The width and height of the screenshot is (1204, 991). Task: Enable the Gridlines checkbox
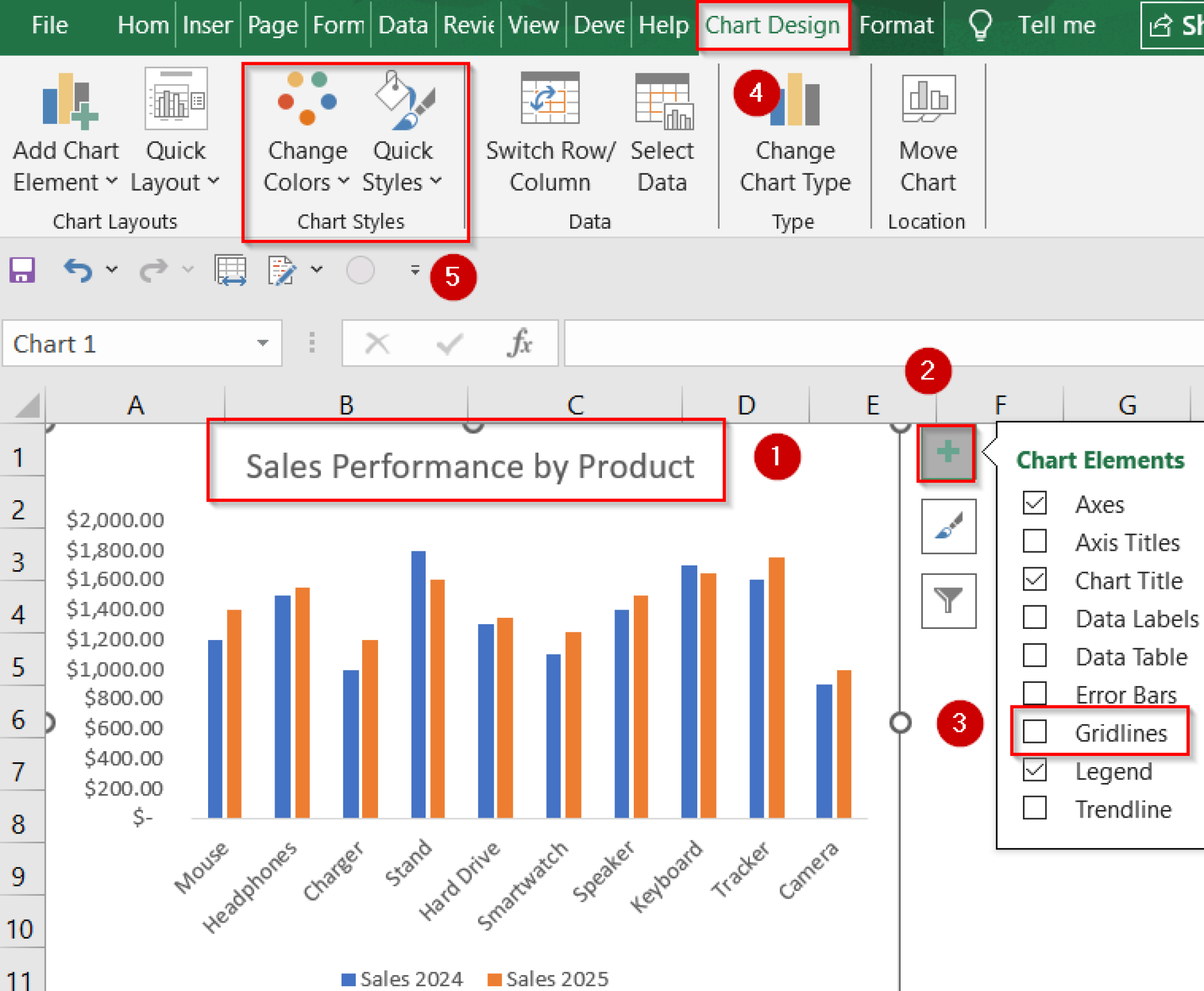[1035, 732]
